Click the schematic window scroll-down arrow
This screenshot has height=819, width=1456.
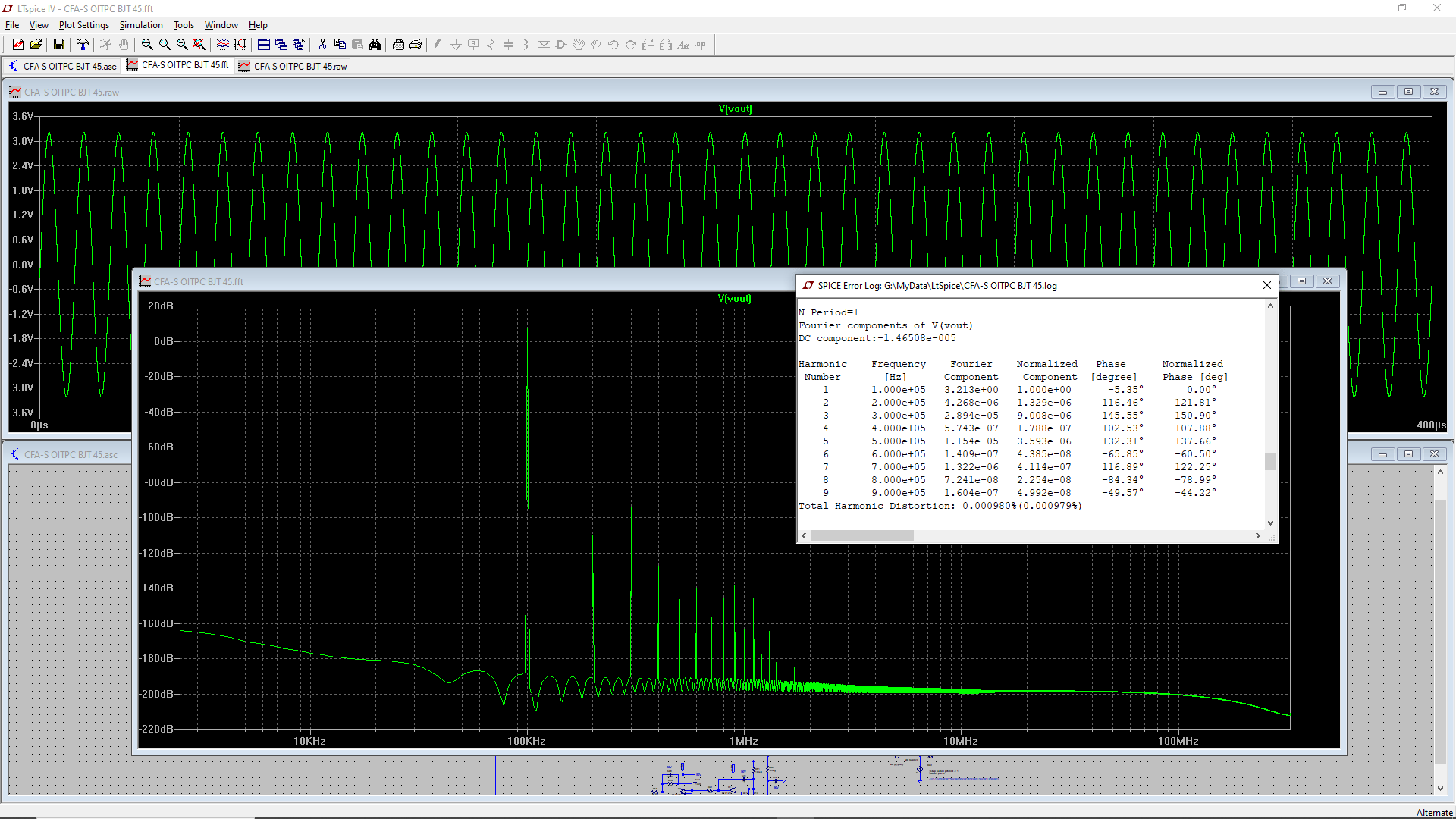pos(1440,789)
